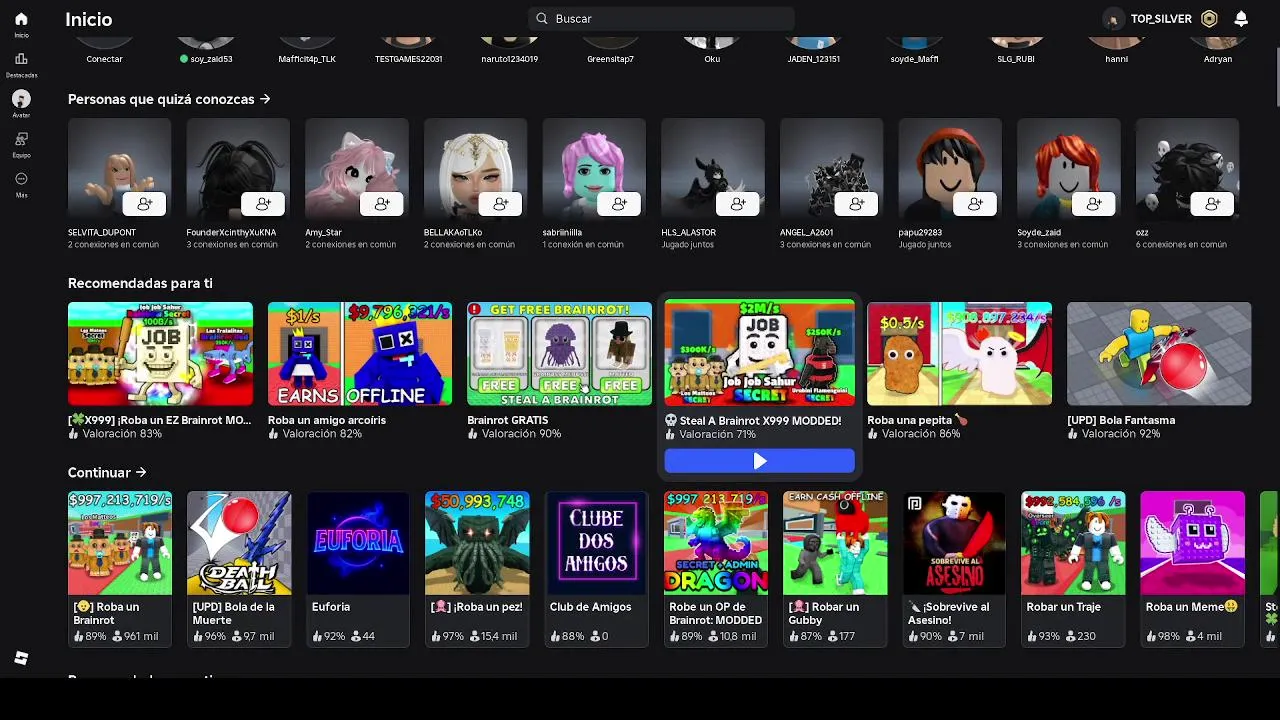Open Adryan friend profile

[1218, 50]
